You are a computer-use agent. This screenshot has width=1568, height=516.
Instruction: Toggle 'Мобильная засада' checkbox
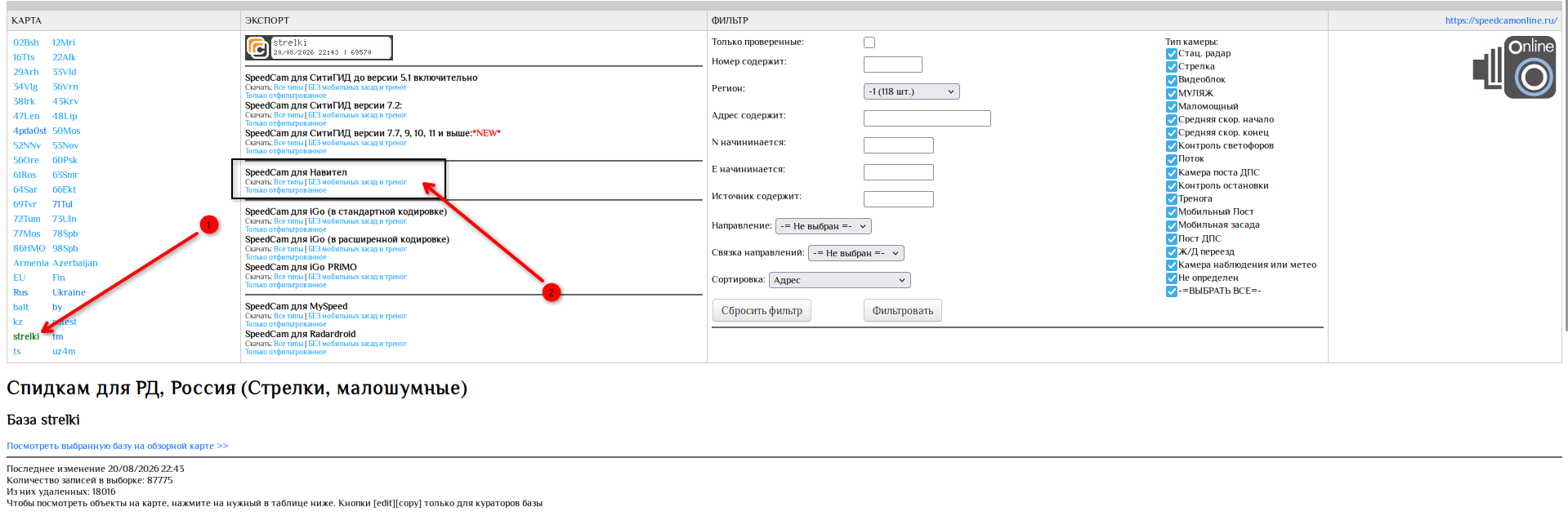coord(1172,225)
